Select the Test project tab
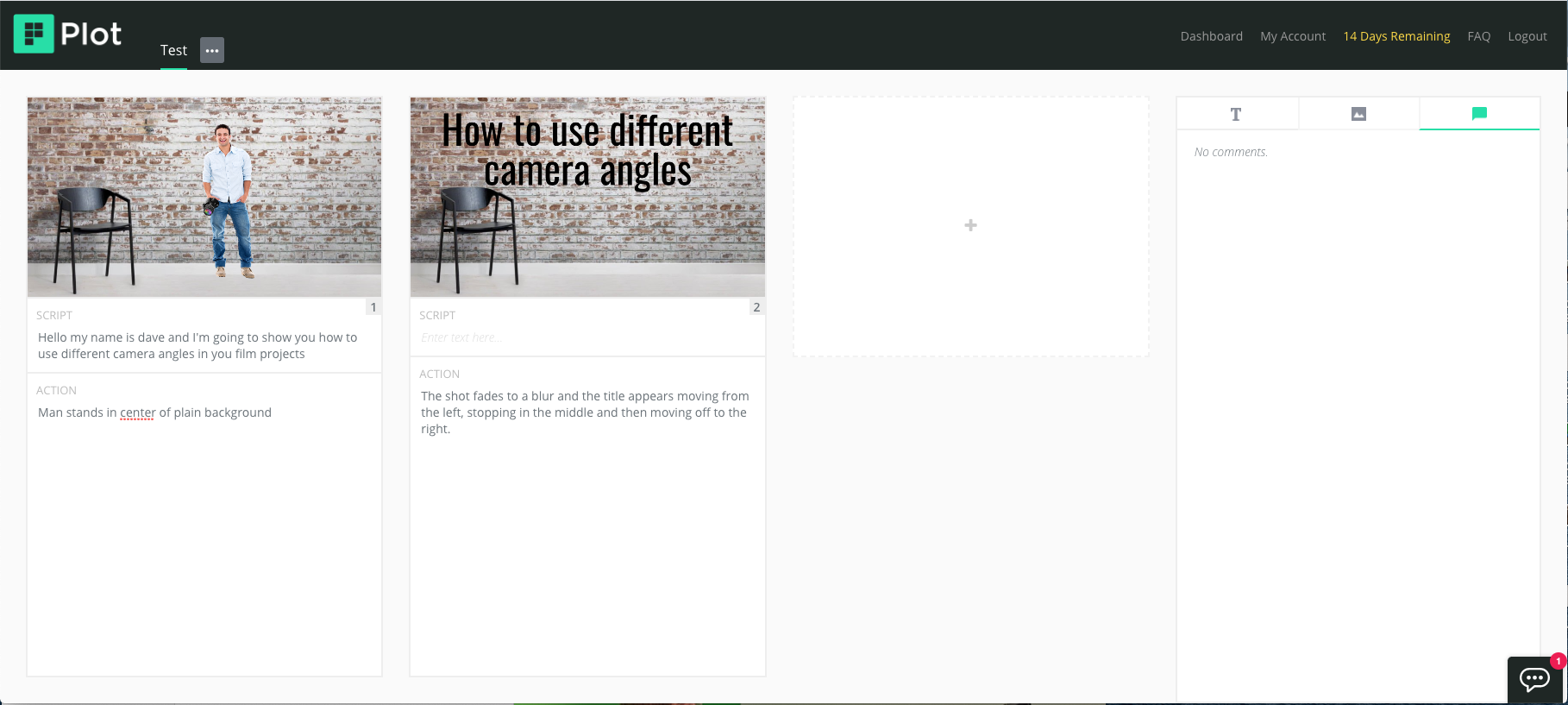Screen dimensions: 1568x705 pyautogui.click(x=173, y=50)
